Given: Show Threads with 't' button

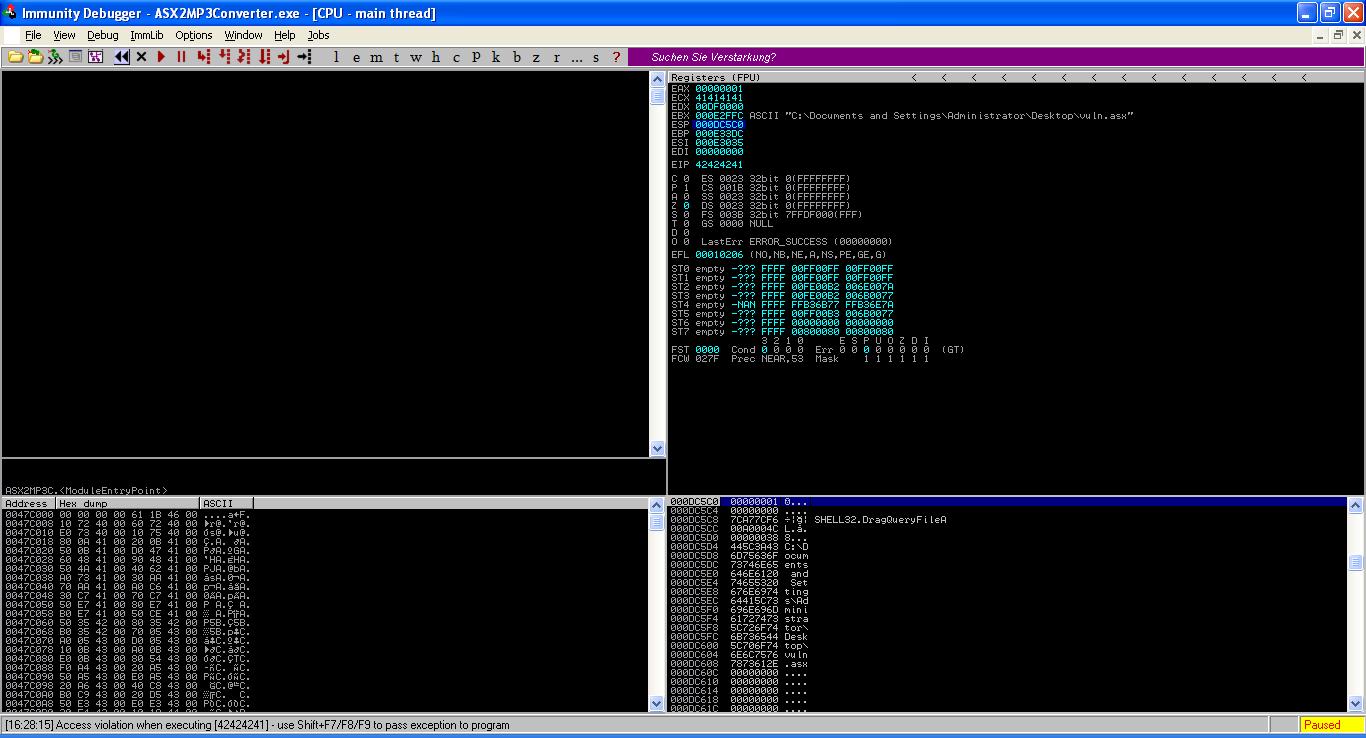Looking at the screenshot, I should click(x=396, y=57).
